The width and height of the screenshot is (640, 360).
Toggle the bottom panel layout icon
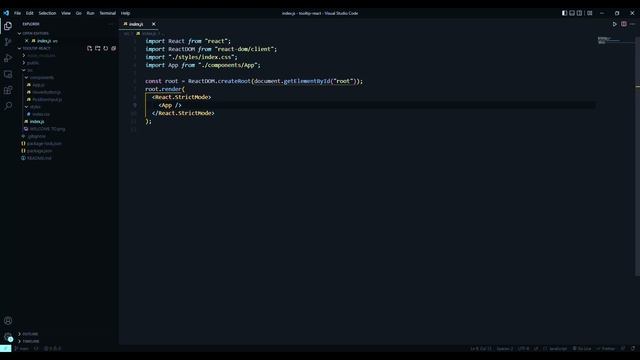click(572, 13)
